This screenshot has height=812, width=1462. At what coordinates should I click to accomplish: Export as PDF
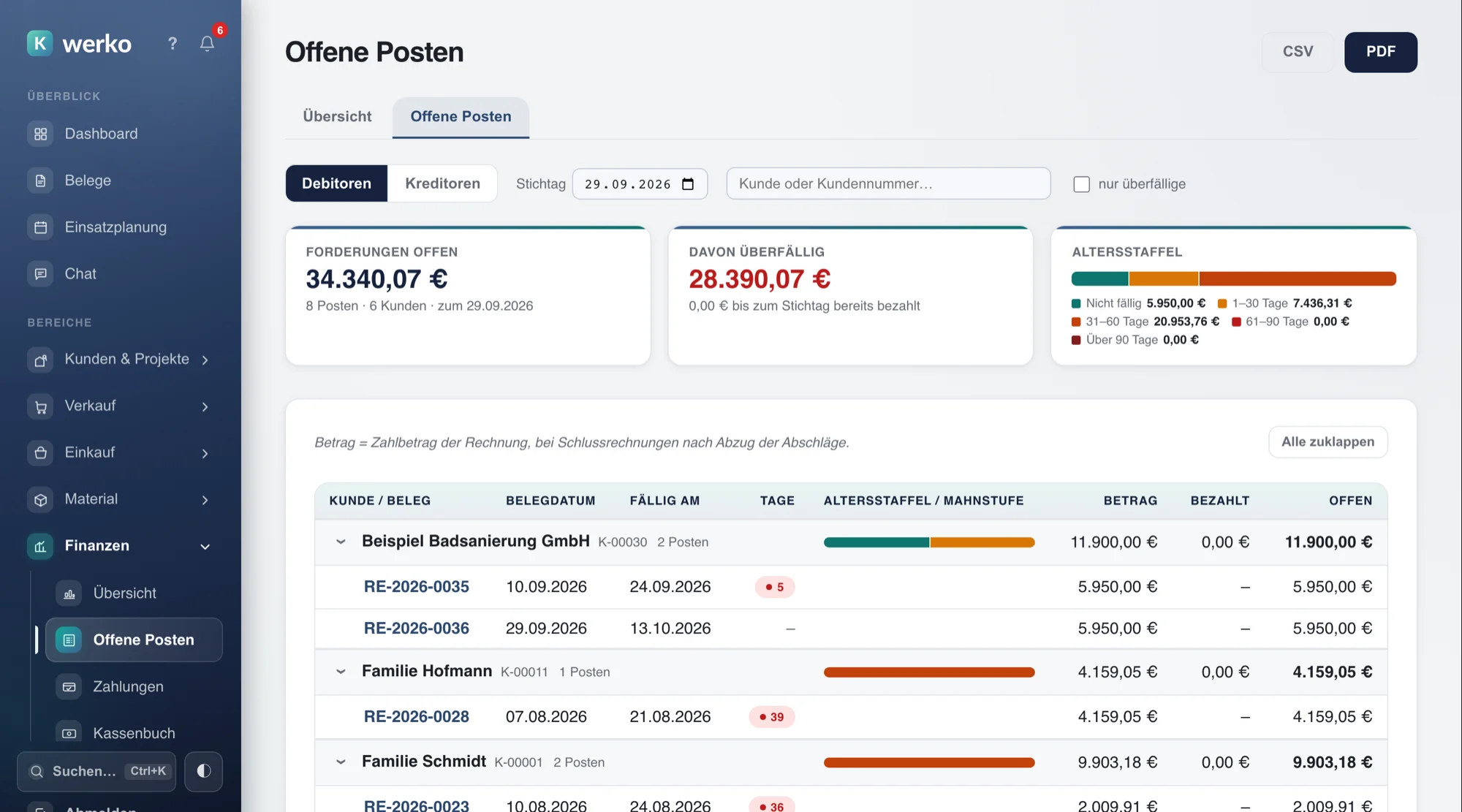(x=1381, y=52)
